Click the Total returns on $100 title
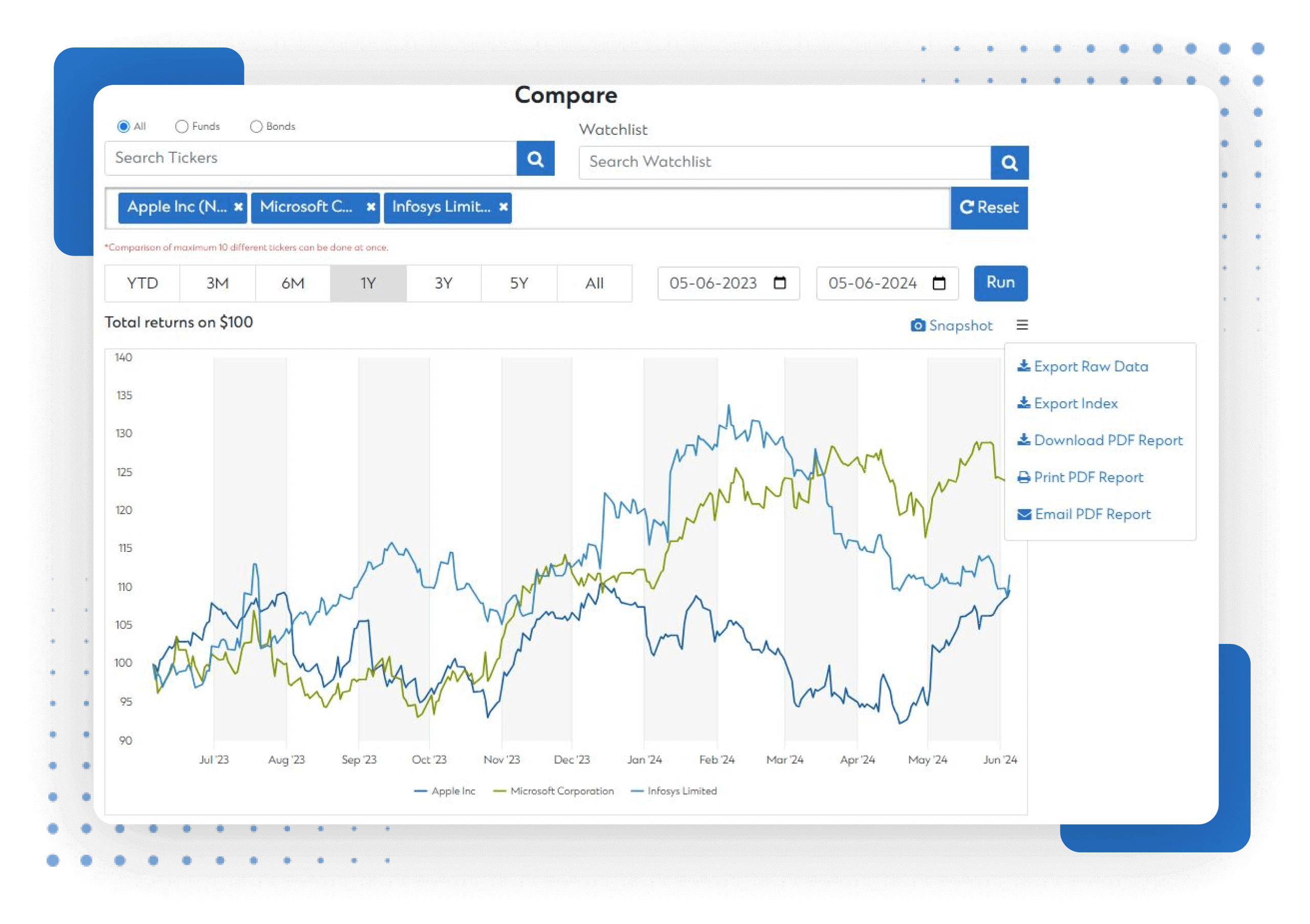Image resolution: width=1310 pixels, height=924 pixels. point(178,322)
